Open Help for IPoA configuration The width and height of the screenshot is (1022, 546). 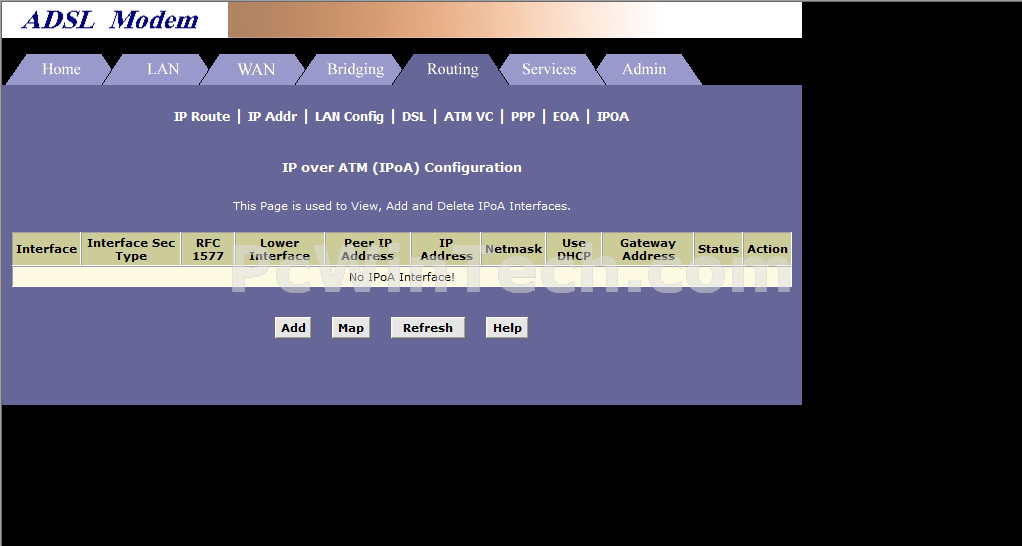[506, 328]
